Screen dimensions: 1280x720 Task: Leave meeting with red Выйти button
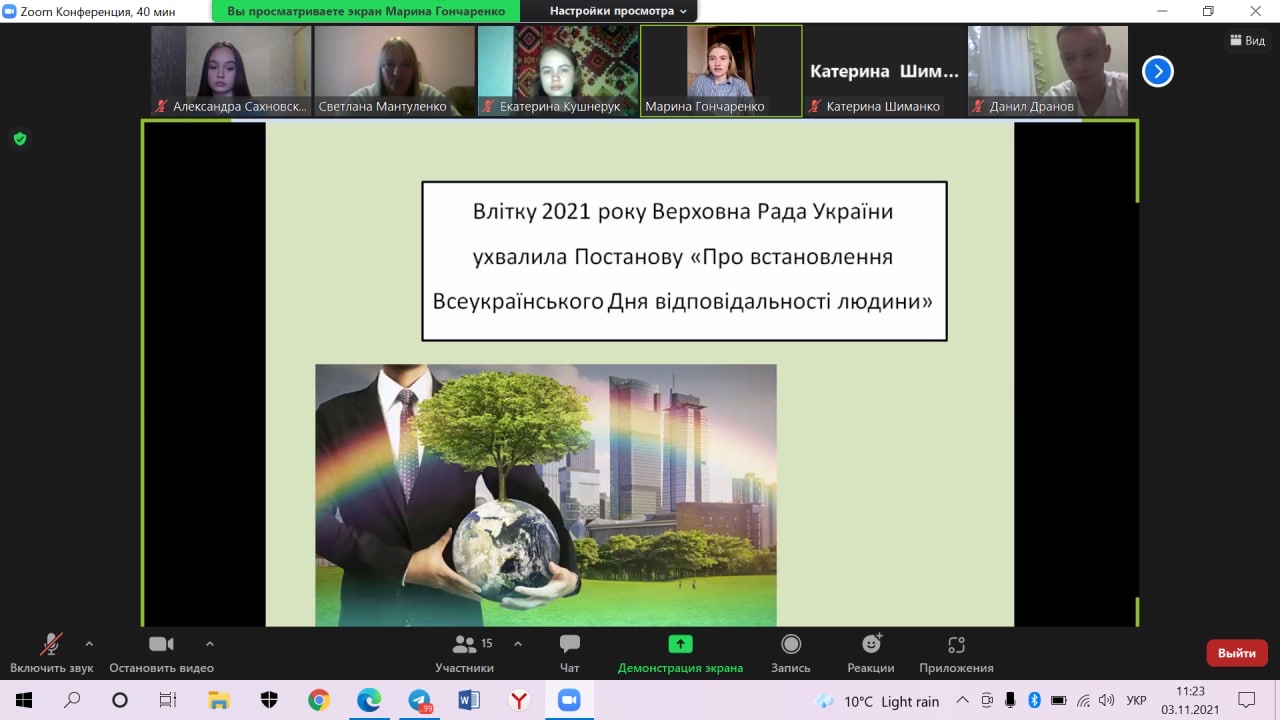1237,653
